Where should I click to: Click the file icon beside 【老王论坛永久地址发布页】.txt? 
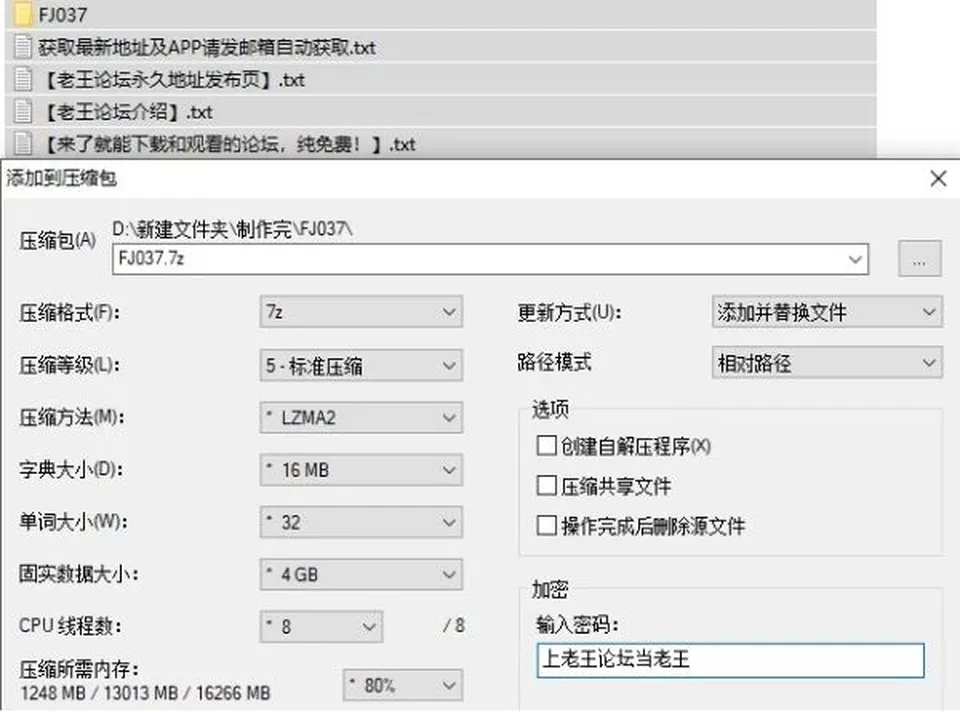click(23, 80)
